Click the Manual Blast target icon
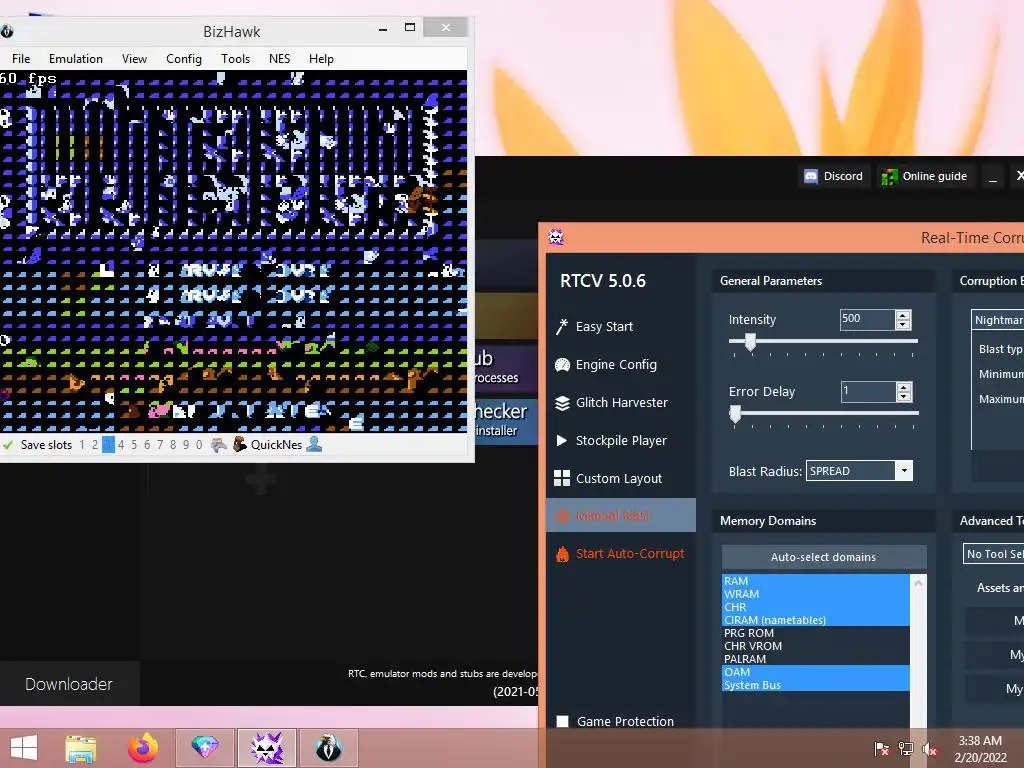The width and height of the screenshot is (1024, 768). point(562,516)
